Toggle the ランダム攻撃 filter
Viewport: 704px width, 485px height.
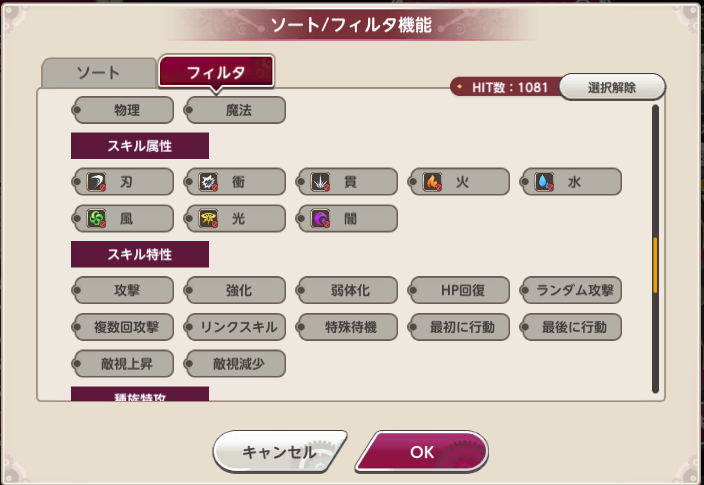[x=572, y=291]
